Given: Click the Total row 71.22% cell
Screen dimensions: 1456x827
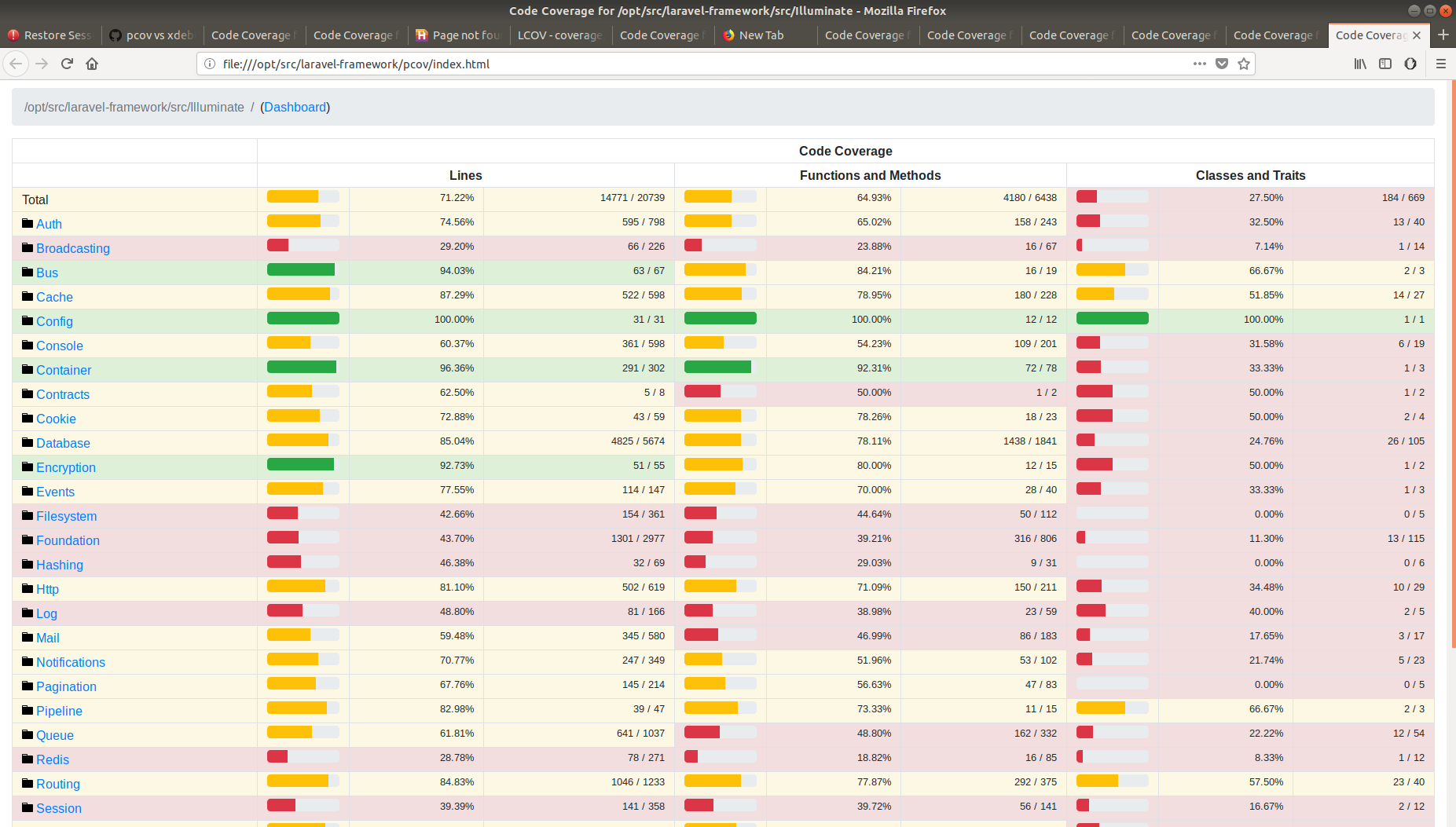Looking at the screenshot, I should tap(416, 199).
